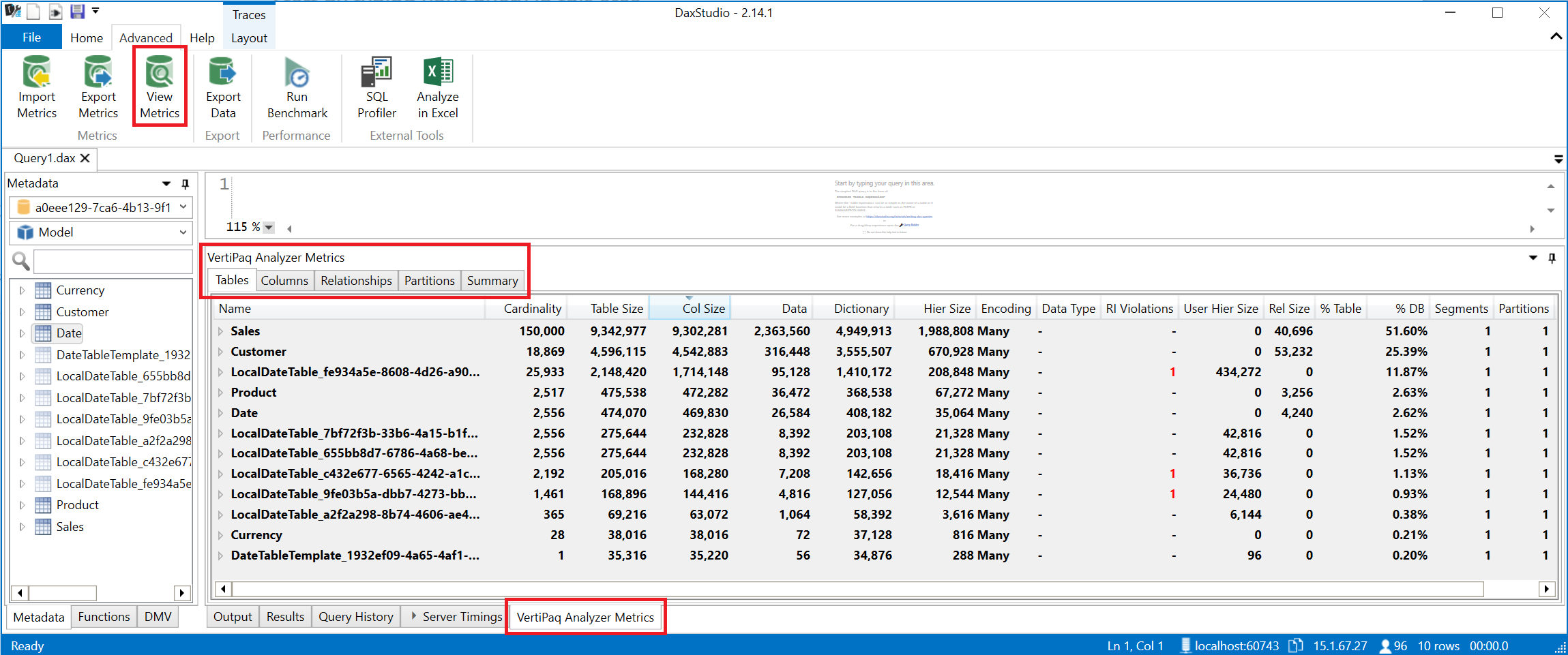Open the Model selector dropdown
The width and height of the screenshot is (1568, 655).
coord(183,232)
